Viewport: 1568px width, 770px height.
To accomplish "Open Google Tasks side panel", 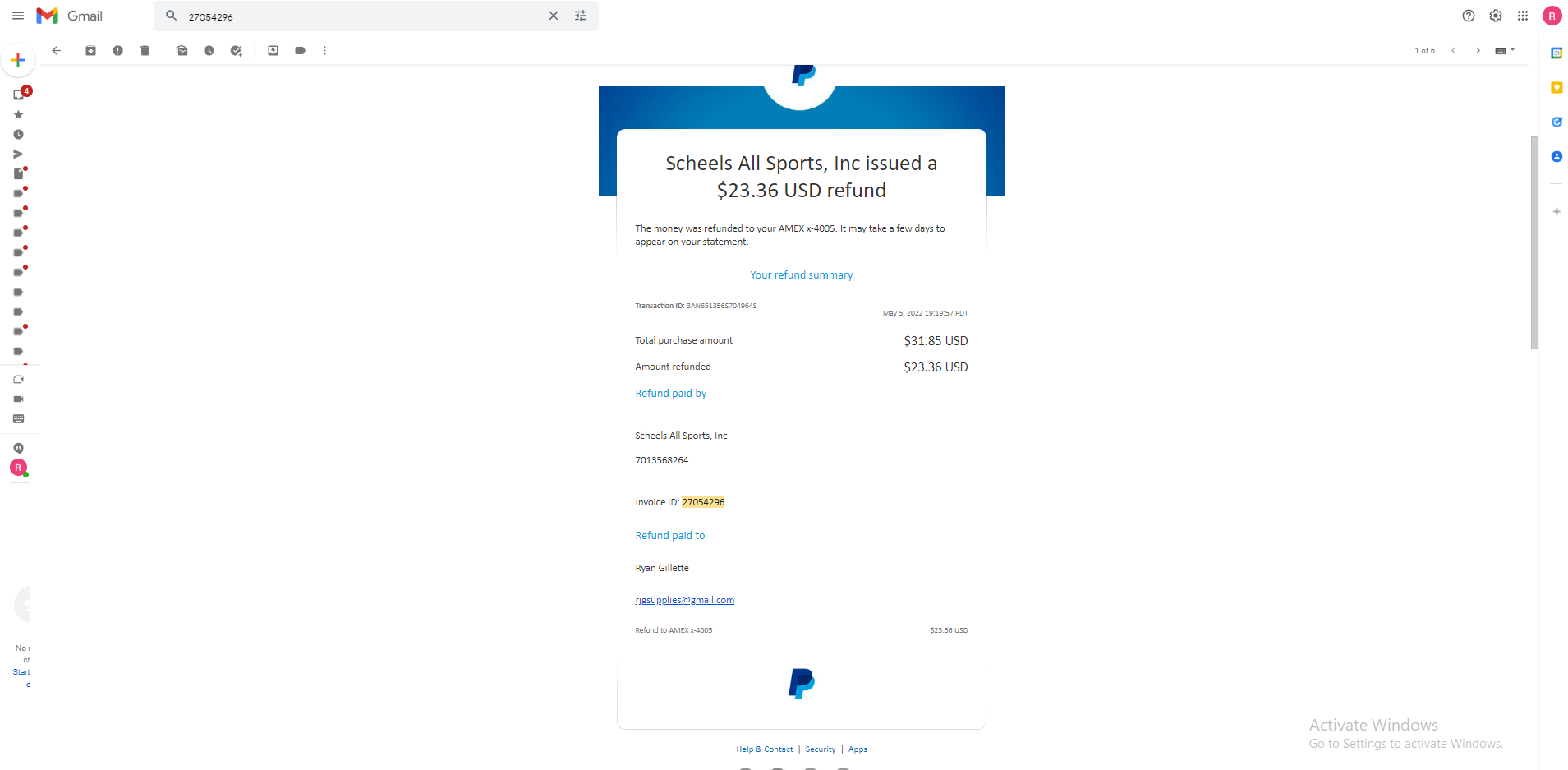I will (x=1557, y=122).
